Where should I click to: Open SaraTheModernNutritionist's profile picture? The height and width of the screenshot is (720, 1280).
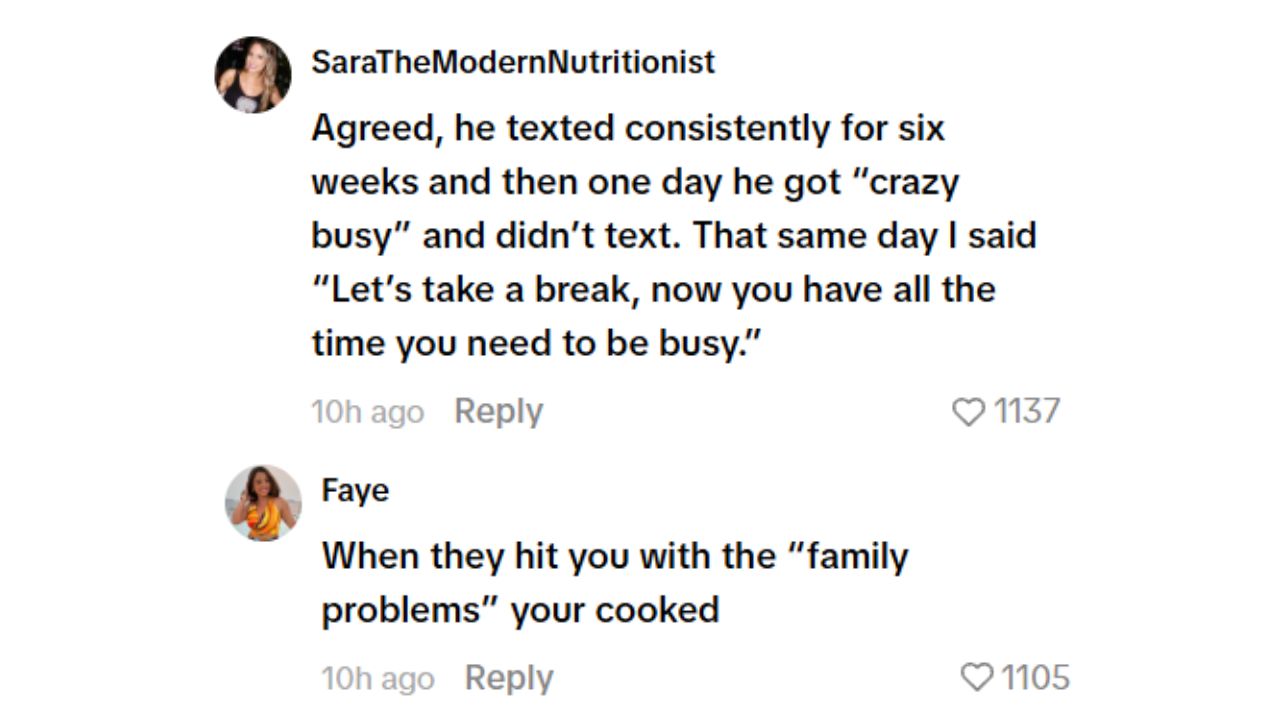click(253, 75)
